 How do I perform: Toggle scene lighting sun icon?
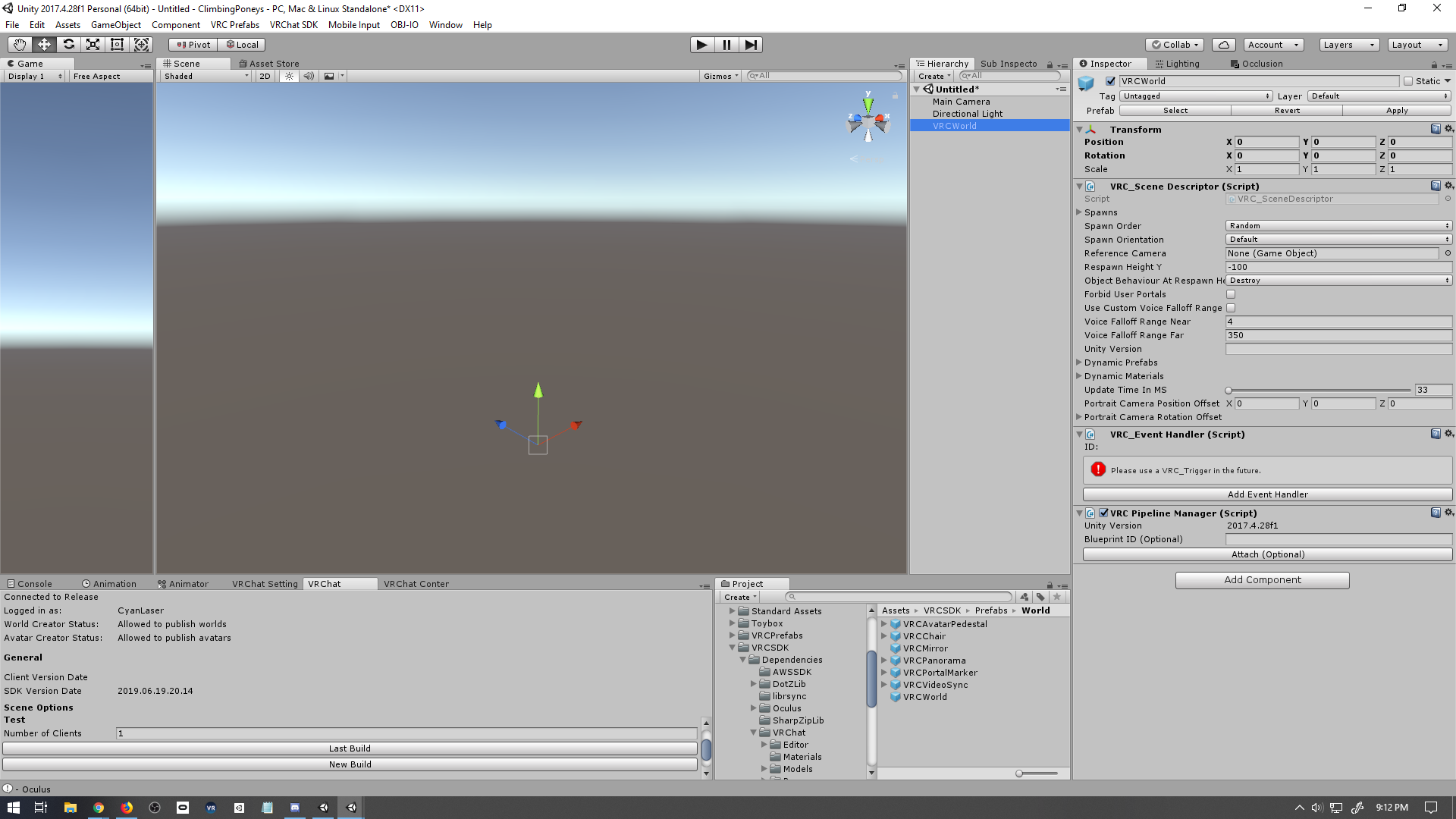(x=289, y=76)
